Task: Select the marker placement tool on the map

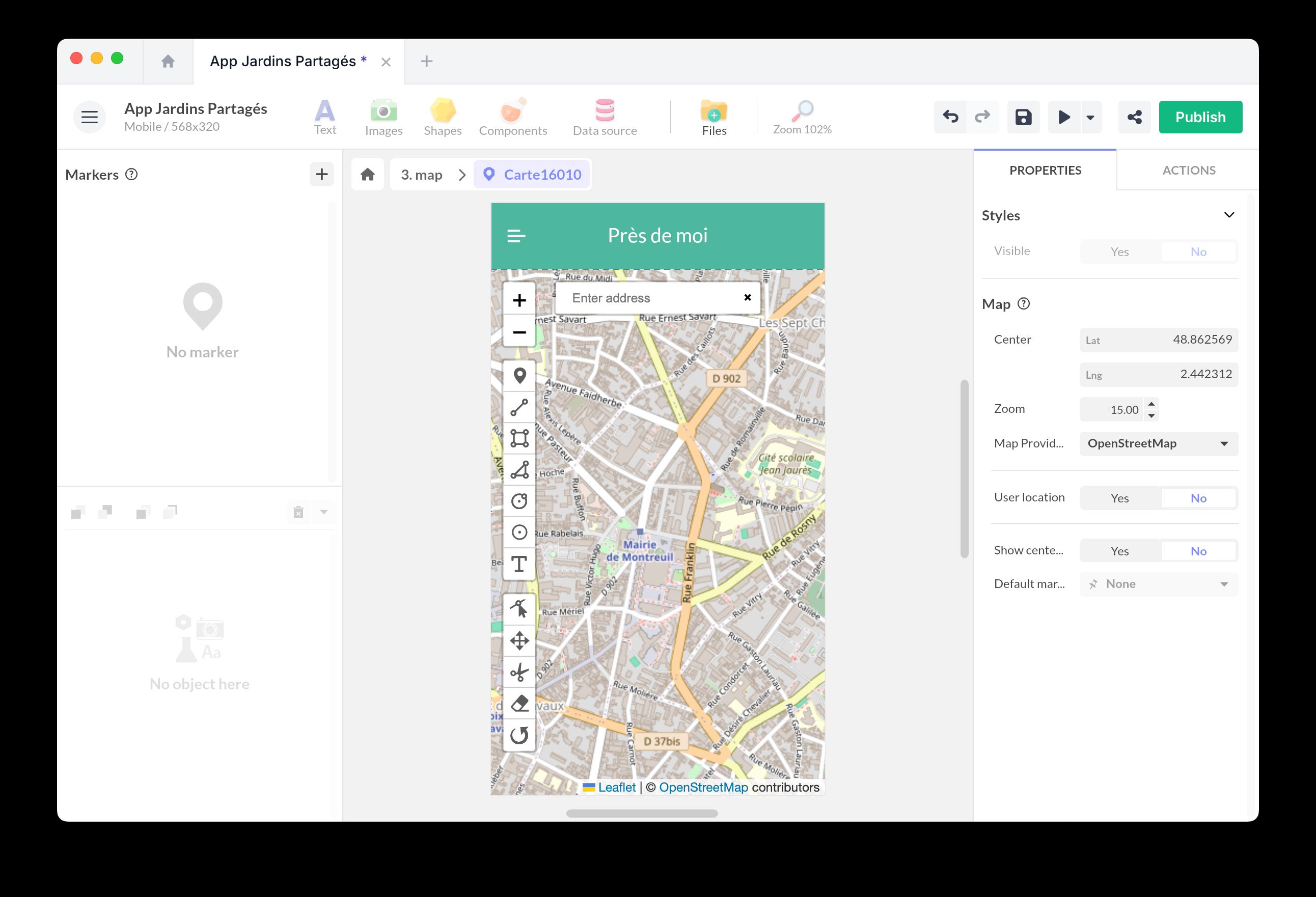Action: 519,375
